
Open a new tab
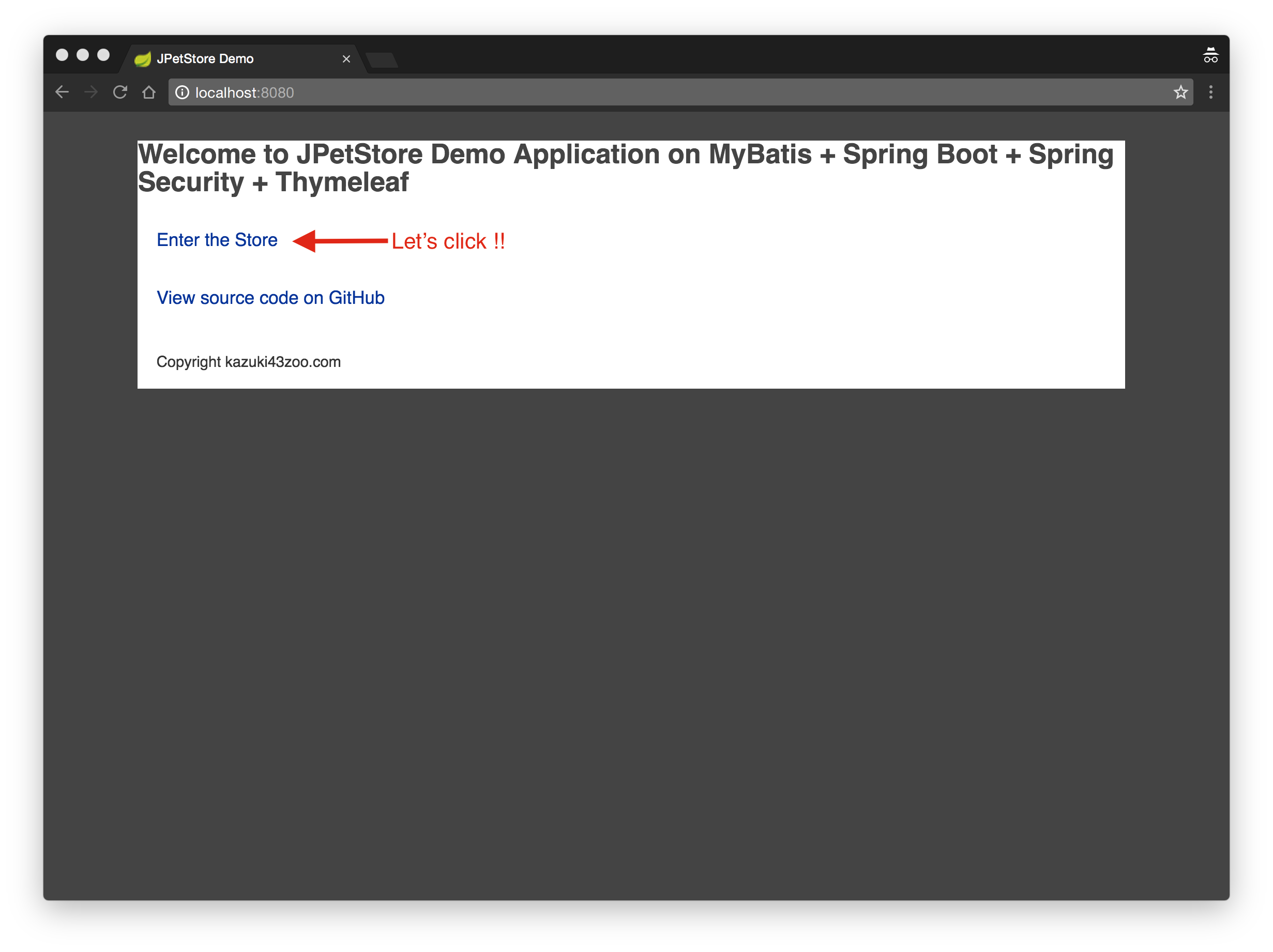pyautogui.click(x=382, y=59)
